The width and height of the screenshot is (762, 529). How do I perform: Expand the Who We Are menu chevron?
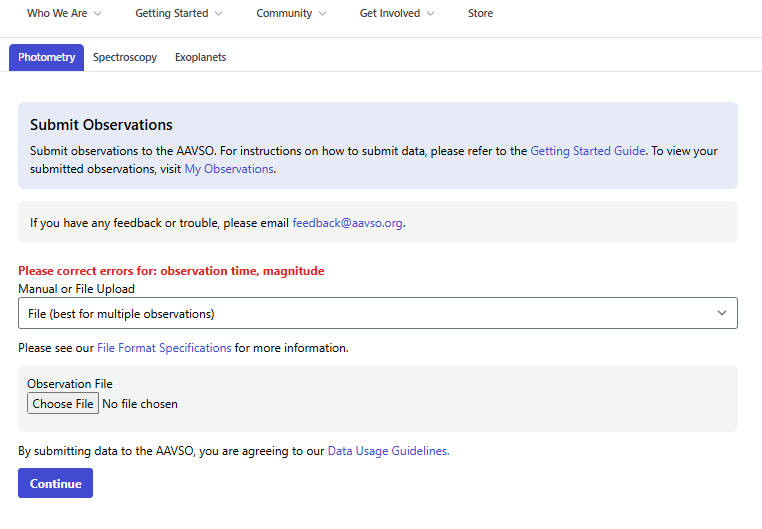[x=98, y=14]
